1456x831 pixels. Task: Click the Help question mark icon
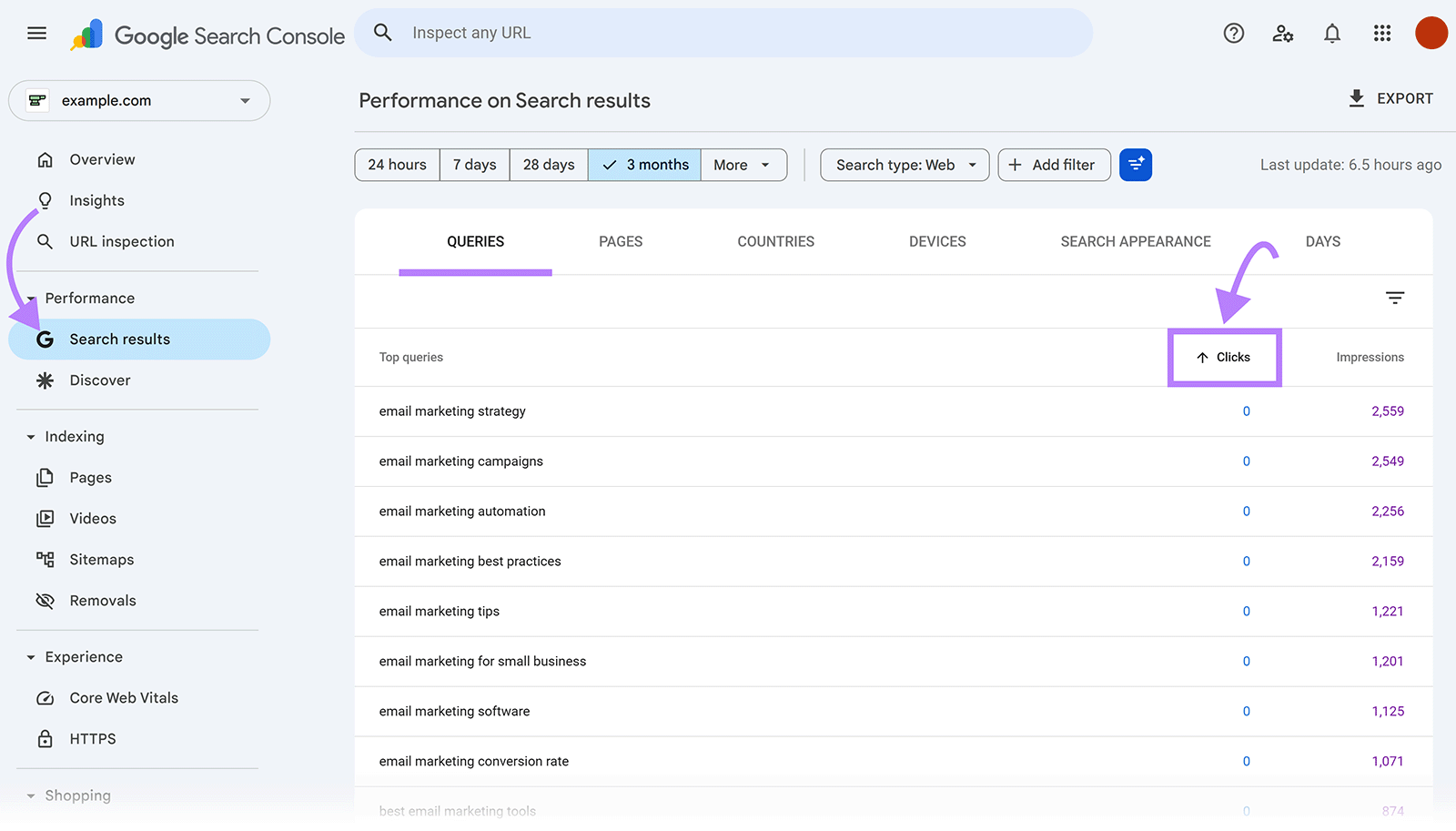click(x=1234, y=33)
